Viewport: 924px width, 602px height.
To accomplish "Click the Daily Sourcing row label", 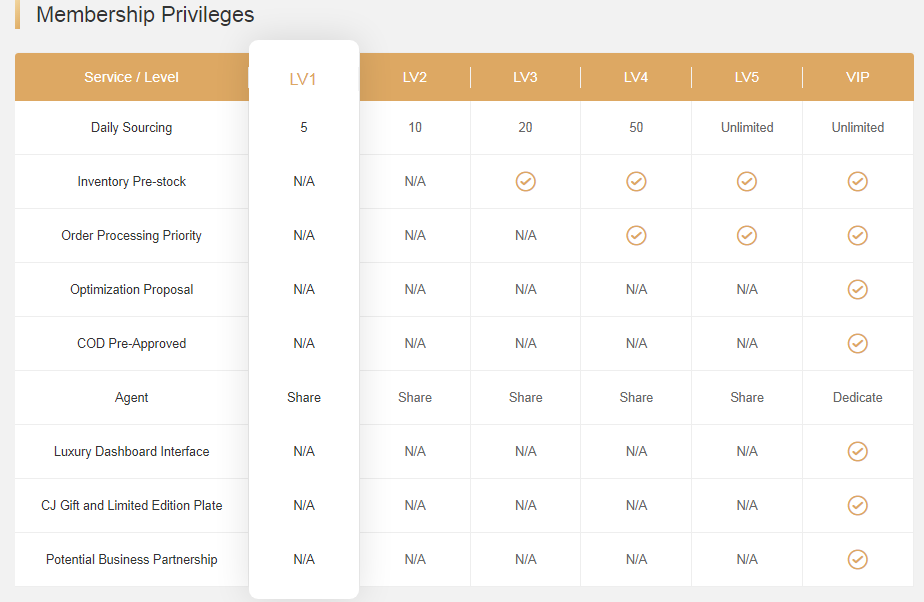I will (131, 127).
